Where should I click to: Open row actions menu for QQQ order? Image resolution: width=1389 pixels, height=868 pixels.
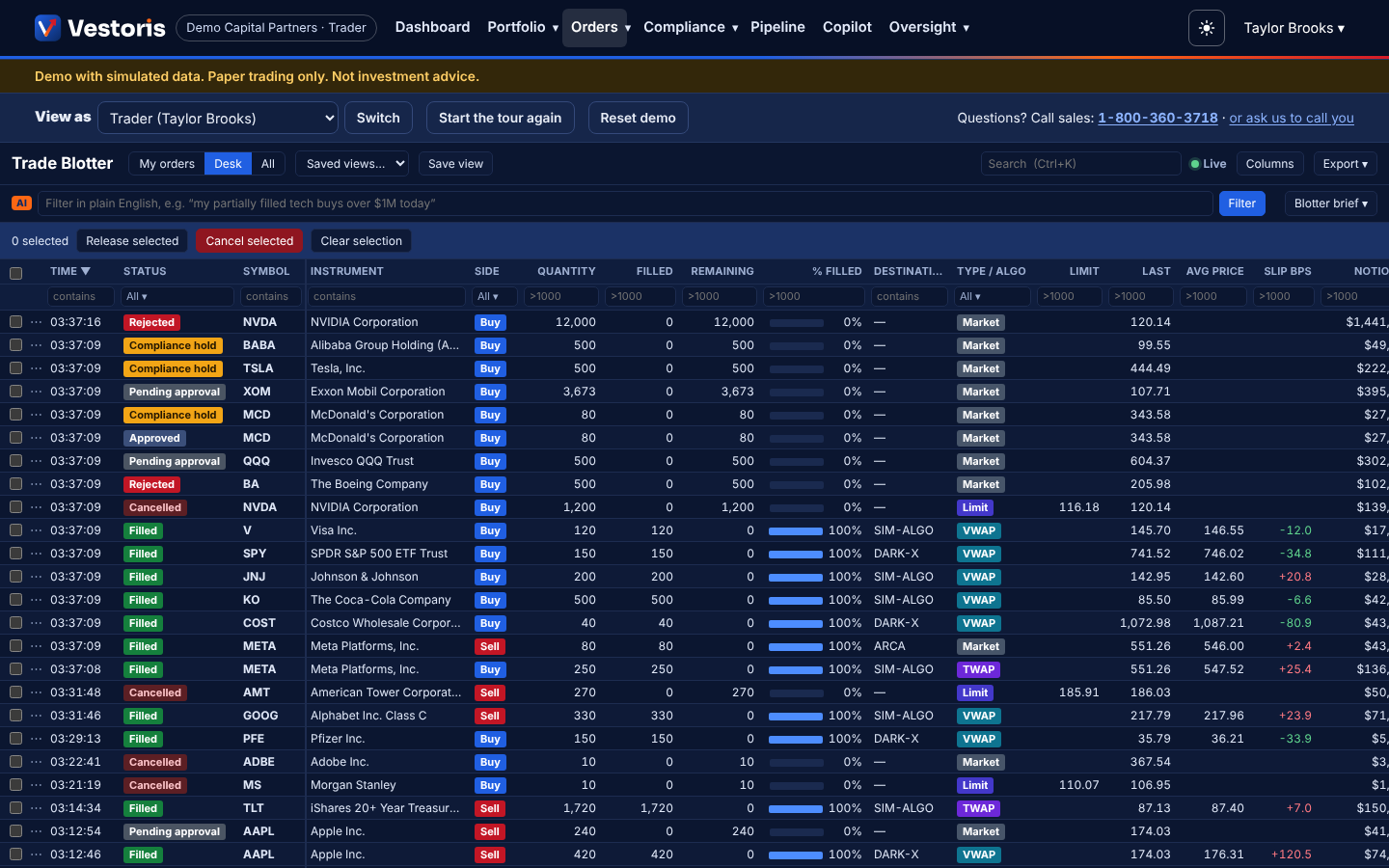[37, 461]
